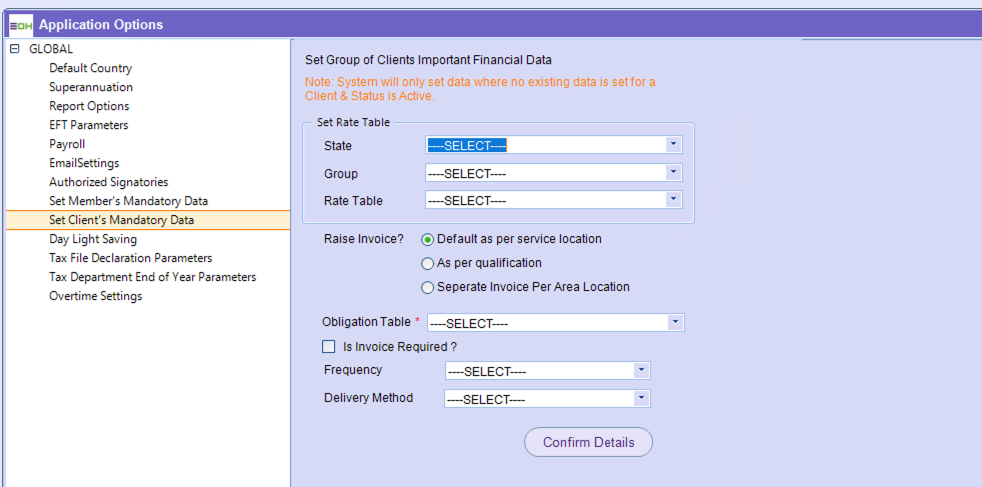Navigate to Overtime Settings
The height and width of the screenshot is (487, 982).
point(95,296)
